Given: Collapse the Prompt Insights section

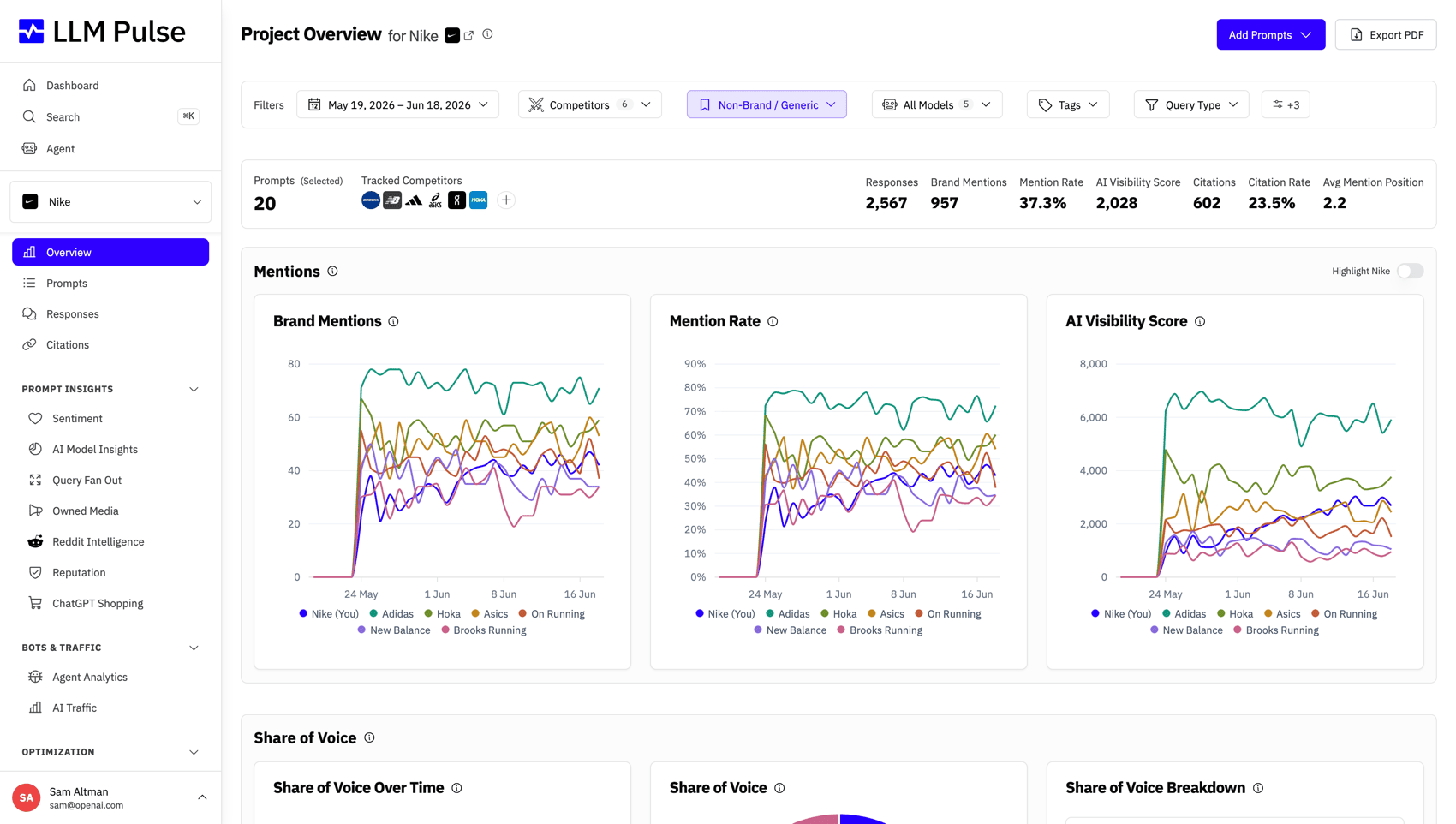Looking at the screenshot, I should (x=194, y=390).
